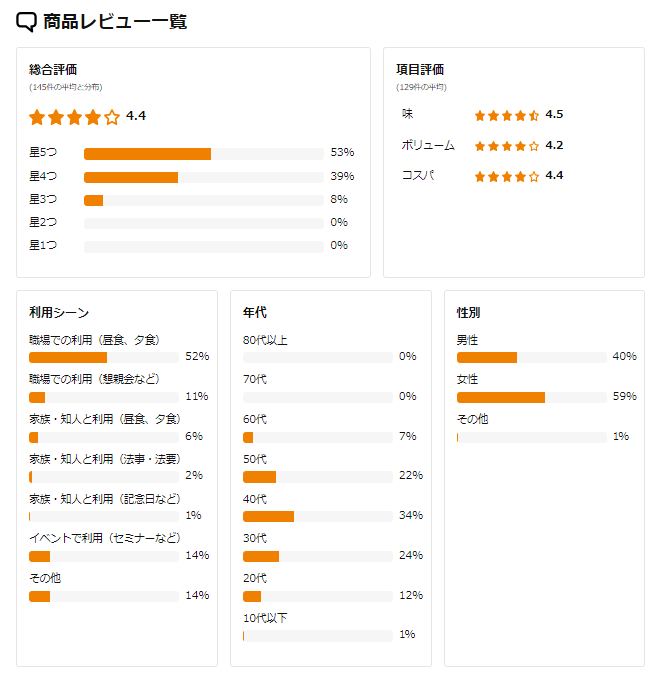The height and width of the screenshot is (681, 657).
Task: Click 職場での利用（昼食、夕食） bar
Action: tap(104, 357)
